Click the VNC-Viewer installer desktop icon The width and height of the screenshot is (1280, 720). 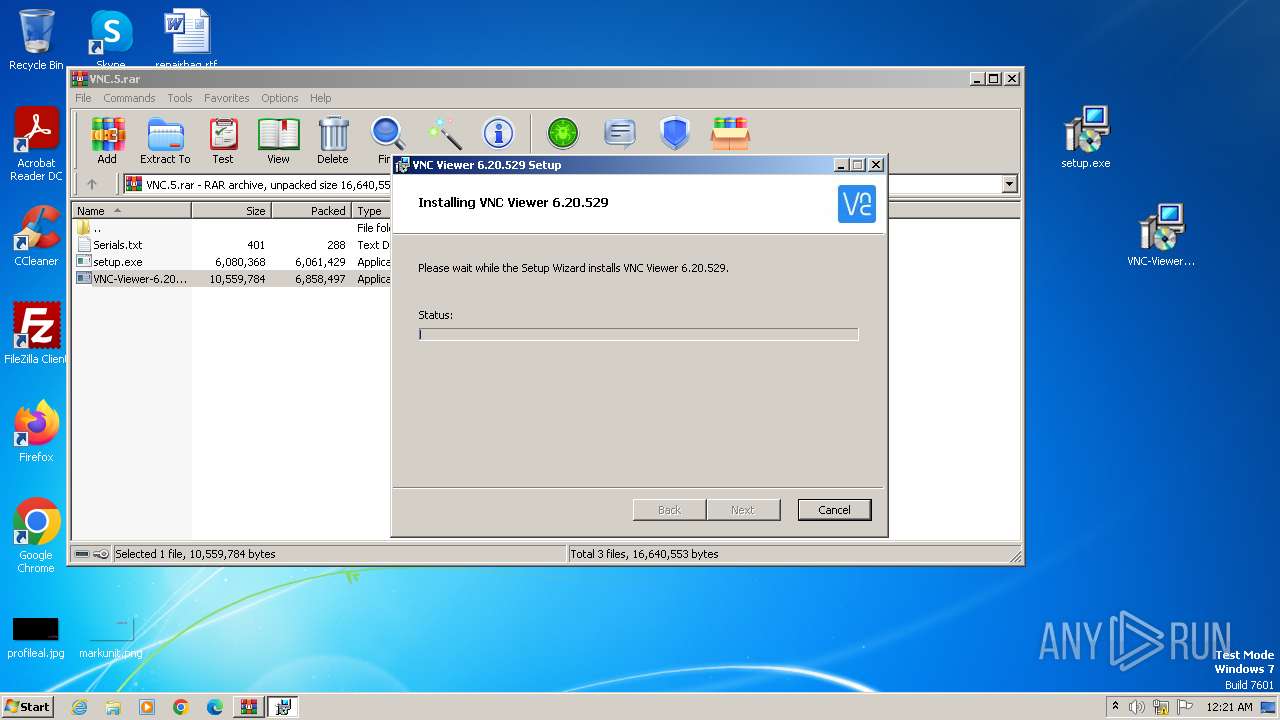click(x=1161, y=236)
